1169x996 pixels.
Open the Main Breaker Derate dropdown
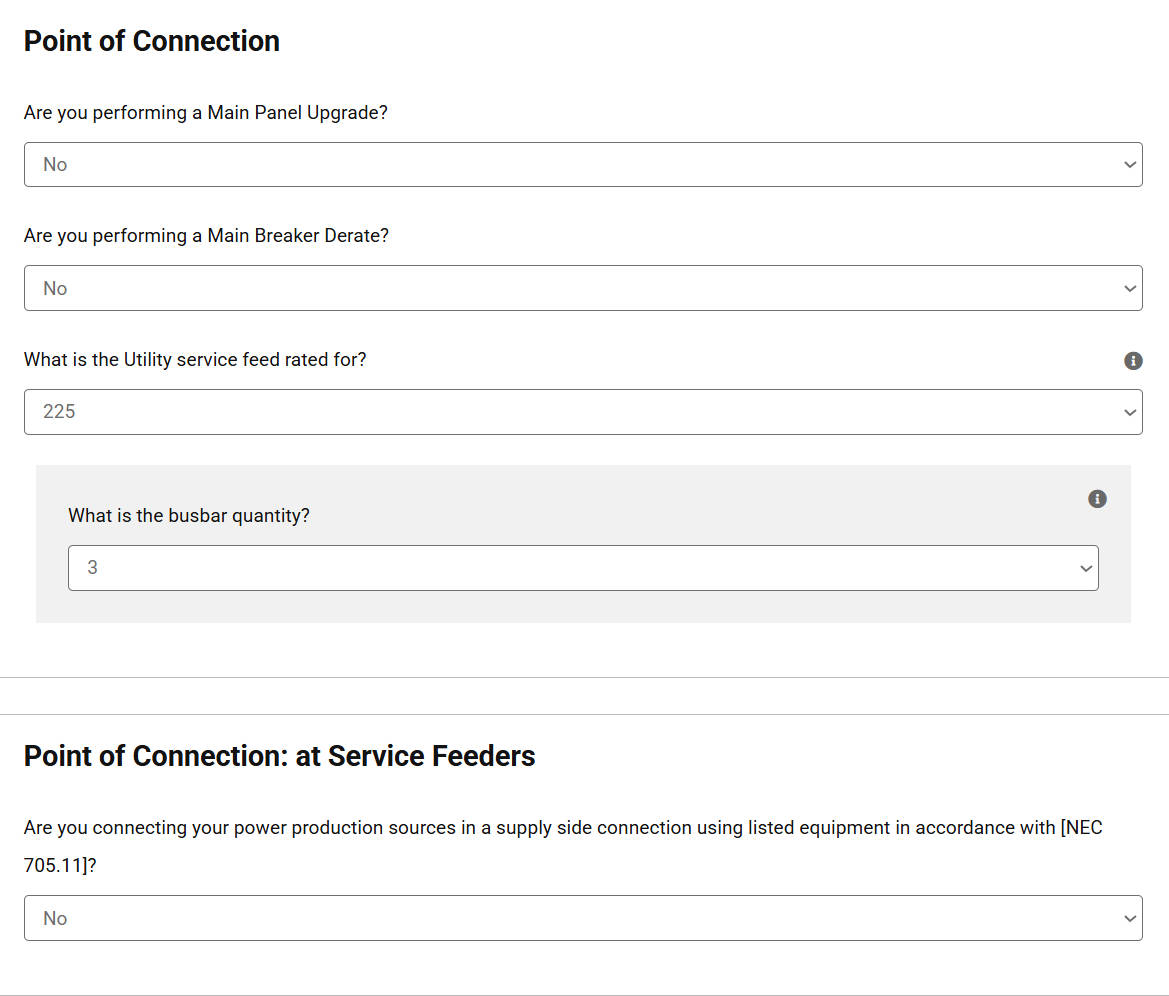click(583, 288)
